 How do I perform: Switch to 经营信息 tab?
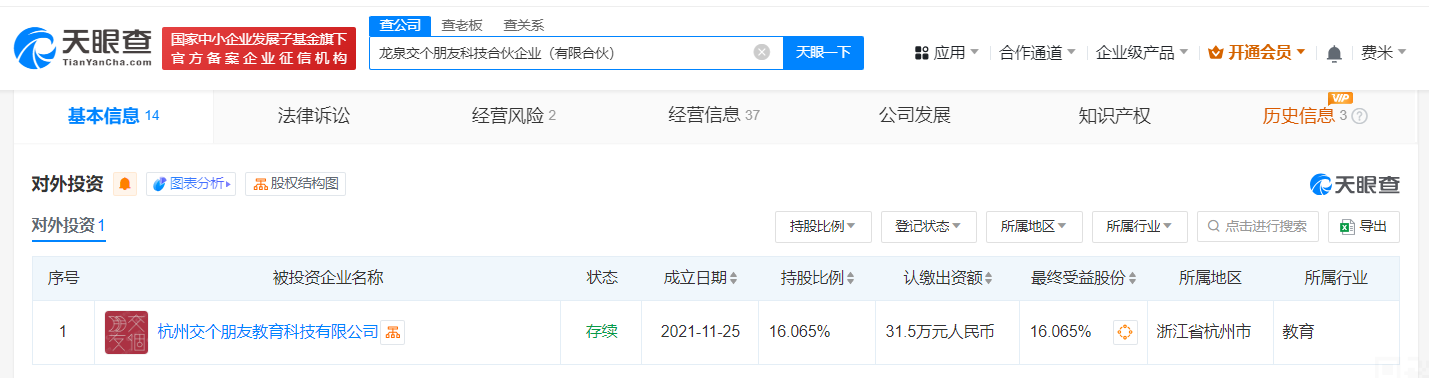(x=714, y=116)
